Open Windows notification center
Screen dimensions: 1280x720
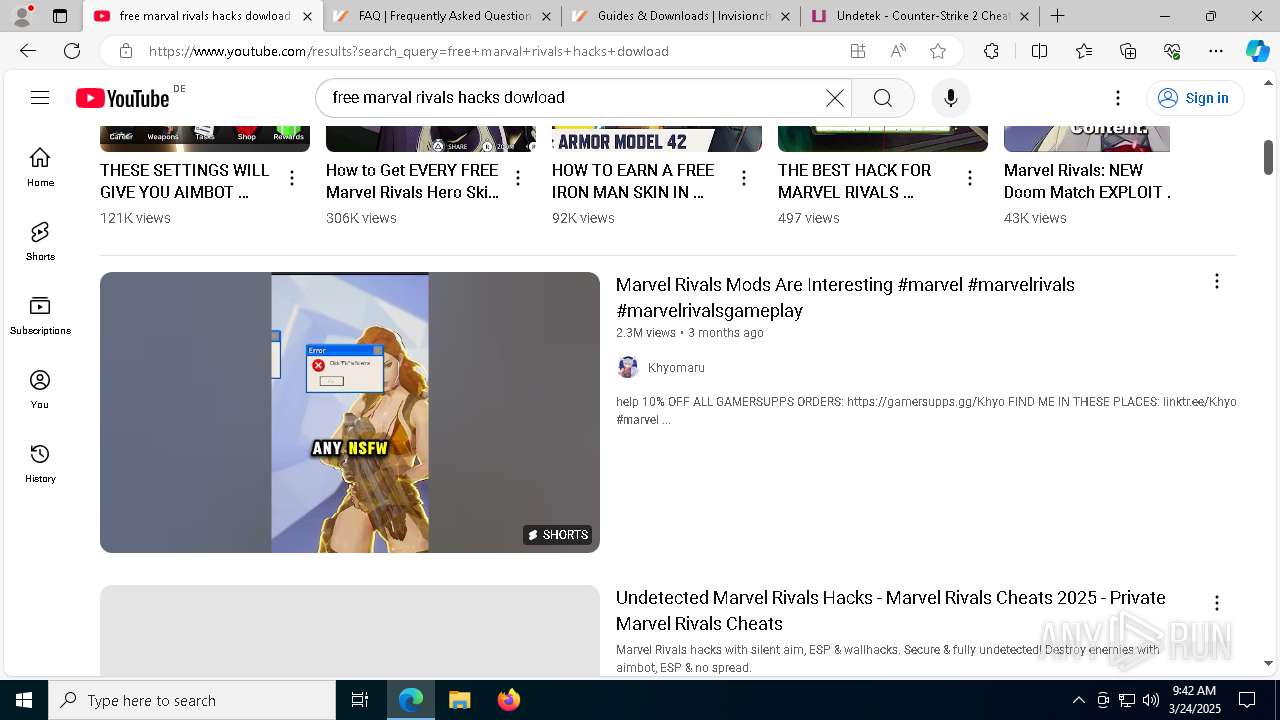click(x=1247, y=700)
